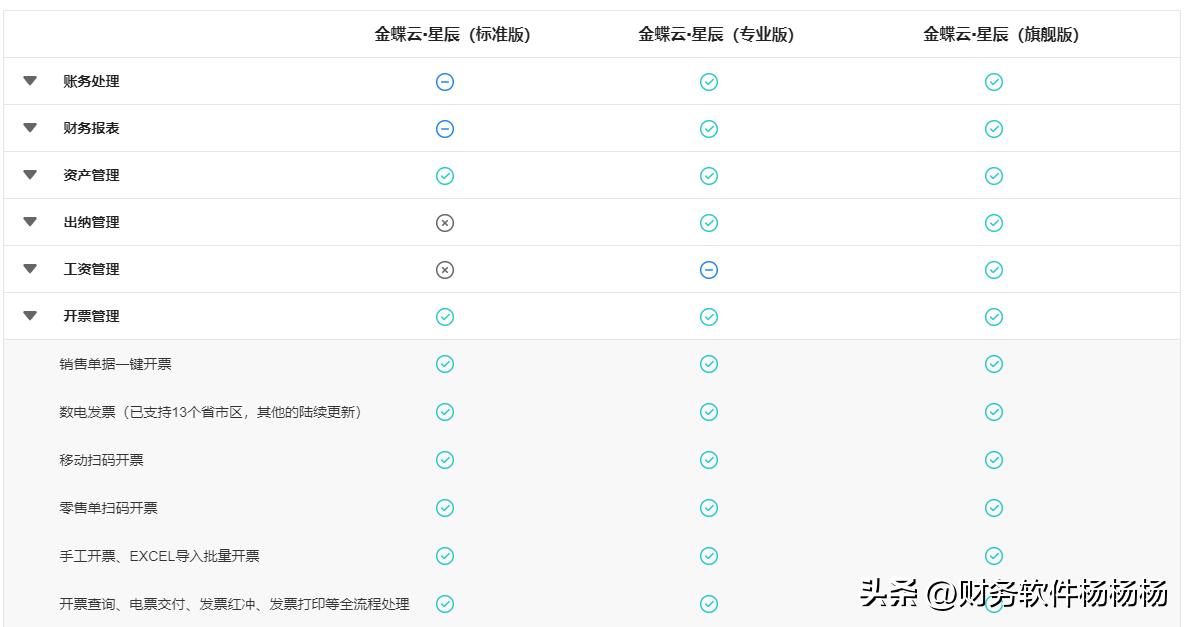Click the dash icon for 财务报表 standard edition
The width and height of the screenshot is (1187, 627).
click(444, 128)
